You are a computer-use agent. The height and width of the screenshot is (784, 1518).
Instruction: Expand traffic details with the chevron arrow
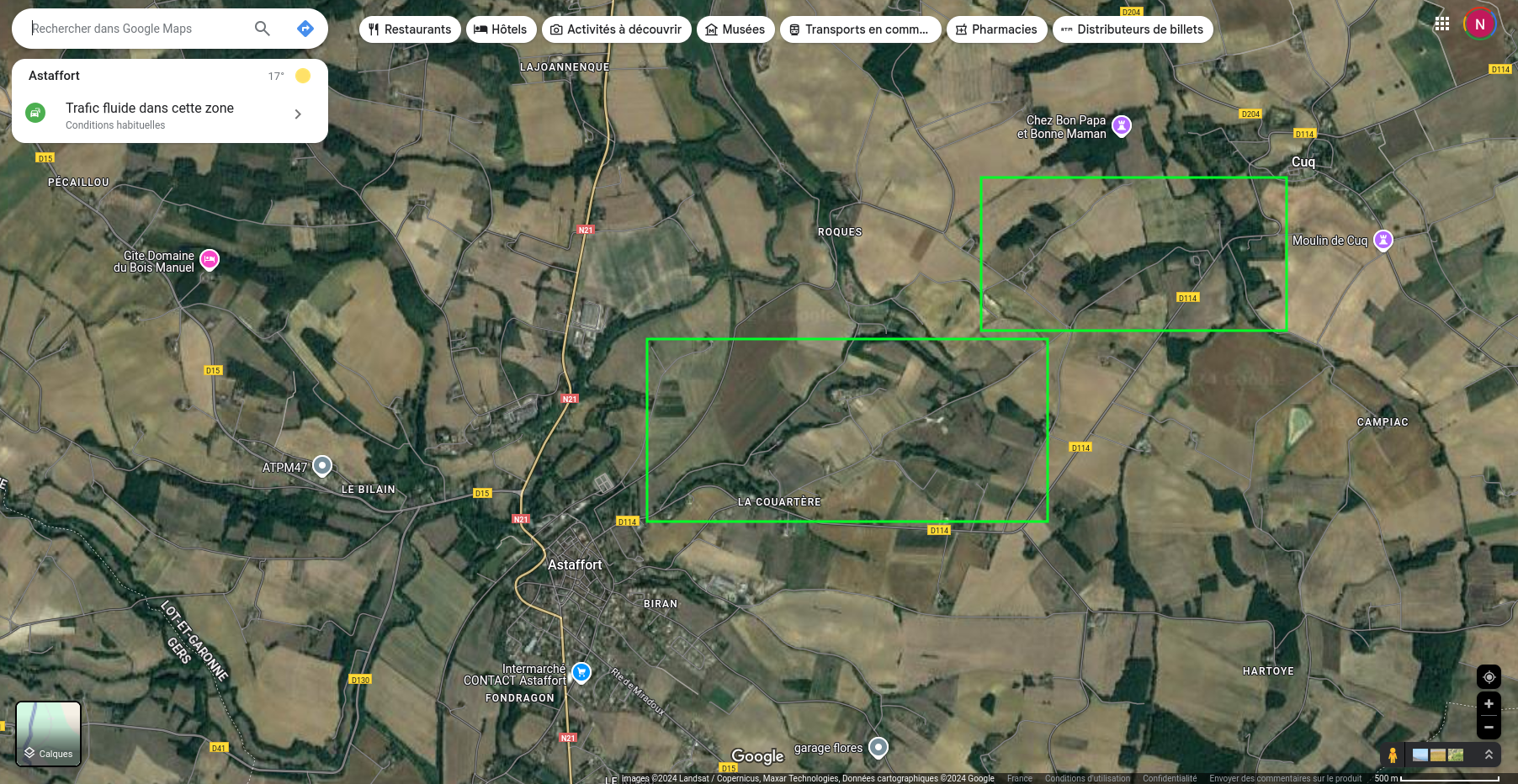coord(298,114)
